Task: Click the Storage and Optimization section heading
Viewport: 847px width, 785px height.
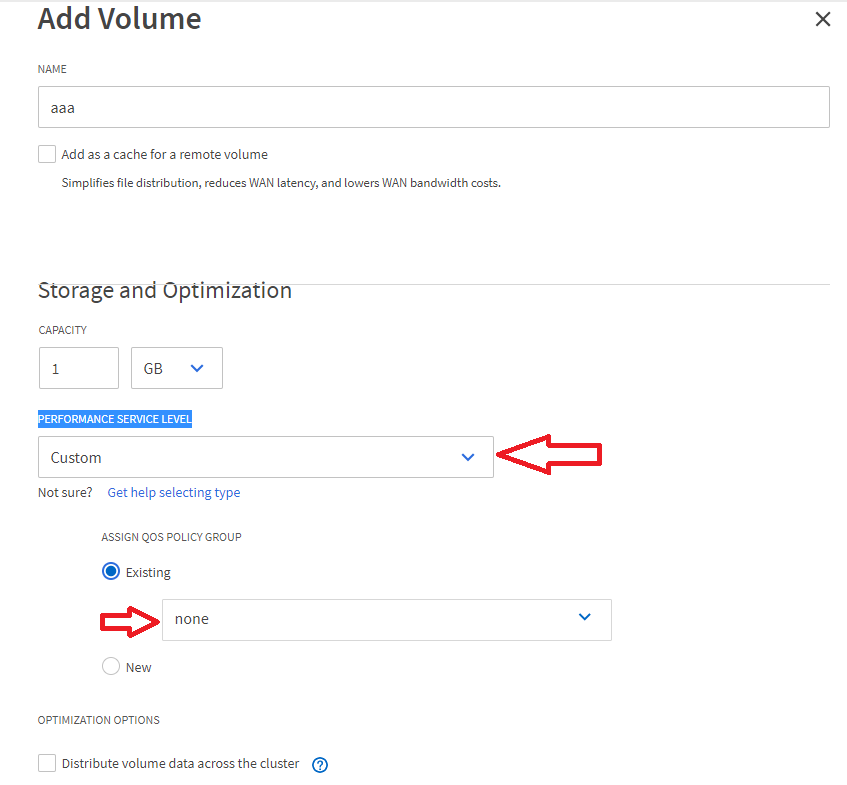Action: [x=164, y=290]
